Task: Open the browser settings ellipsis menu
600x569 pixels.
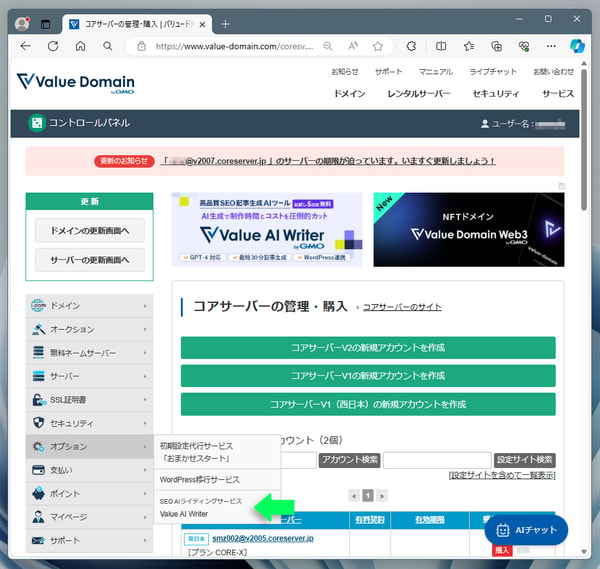Action: tap(551, 46)
